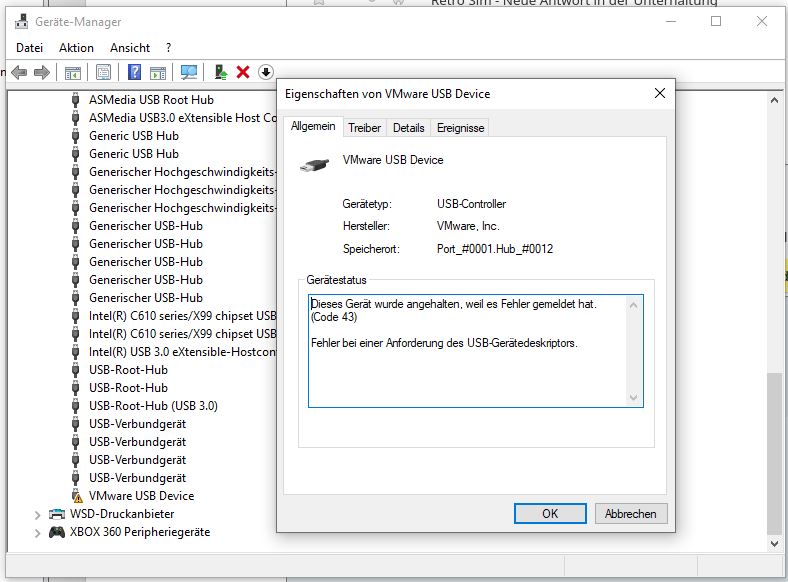Open the Properties toolbar icon
The height and width of the screenshot is (582, 788).
tap(104, 72)
